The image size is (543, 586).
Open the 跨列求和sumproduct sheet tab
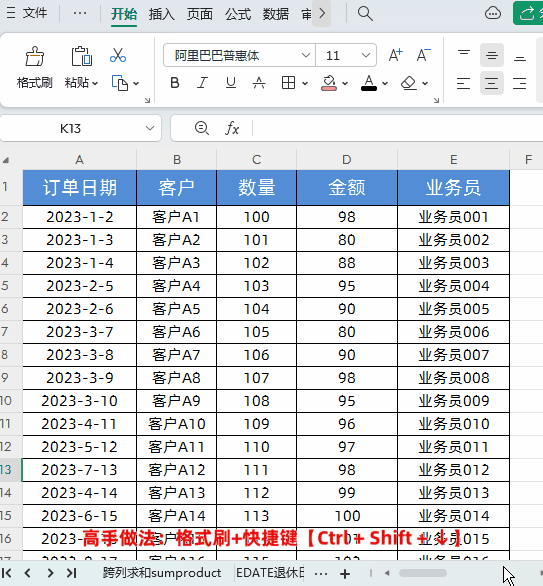[x=162, y=573]
